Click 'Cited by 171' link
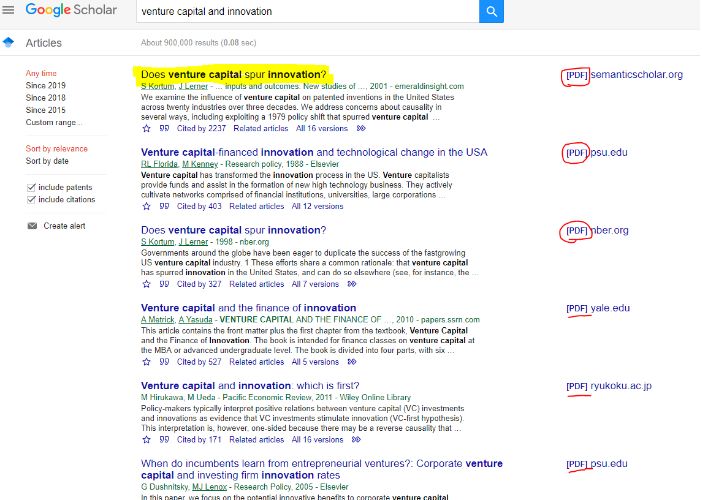This screenshot has width=702, height=500. click(199, 440)
